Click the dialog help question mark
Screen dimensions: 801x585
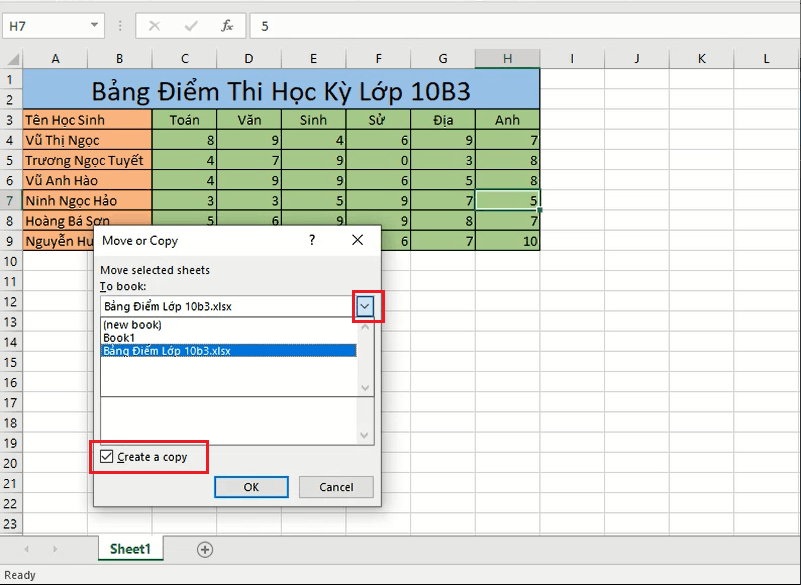coord(312,240)
